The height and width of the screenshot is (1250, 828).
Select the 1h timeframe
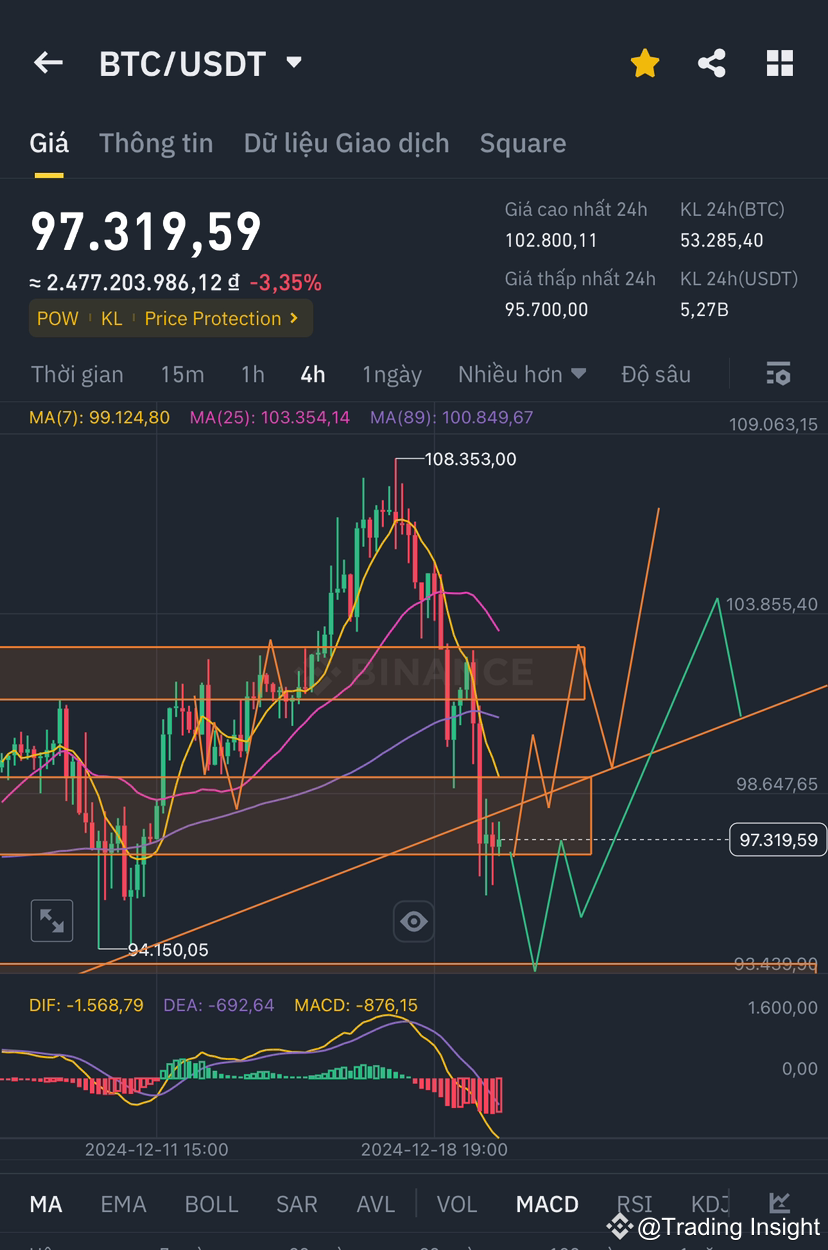click(x=252, y=374)
